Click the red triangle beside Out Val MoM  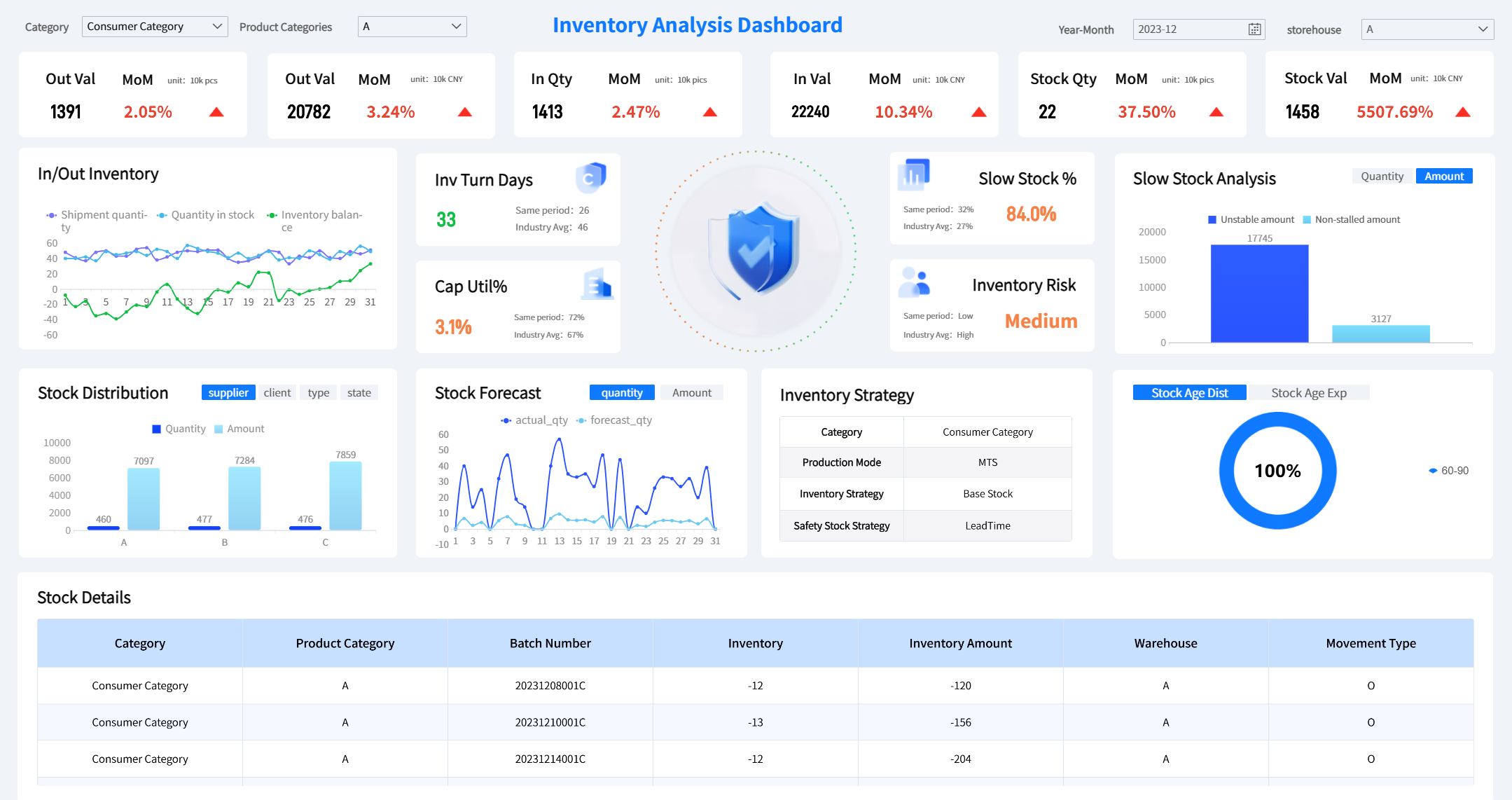tap(217, 111)
